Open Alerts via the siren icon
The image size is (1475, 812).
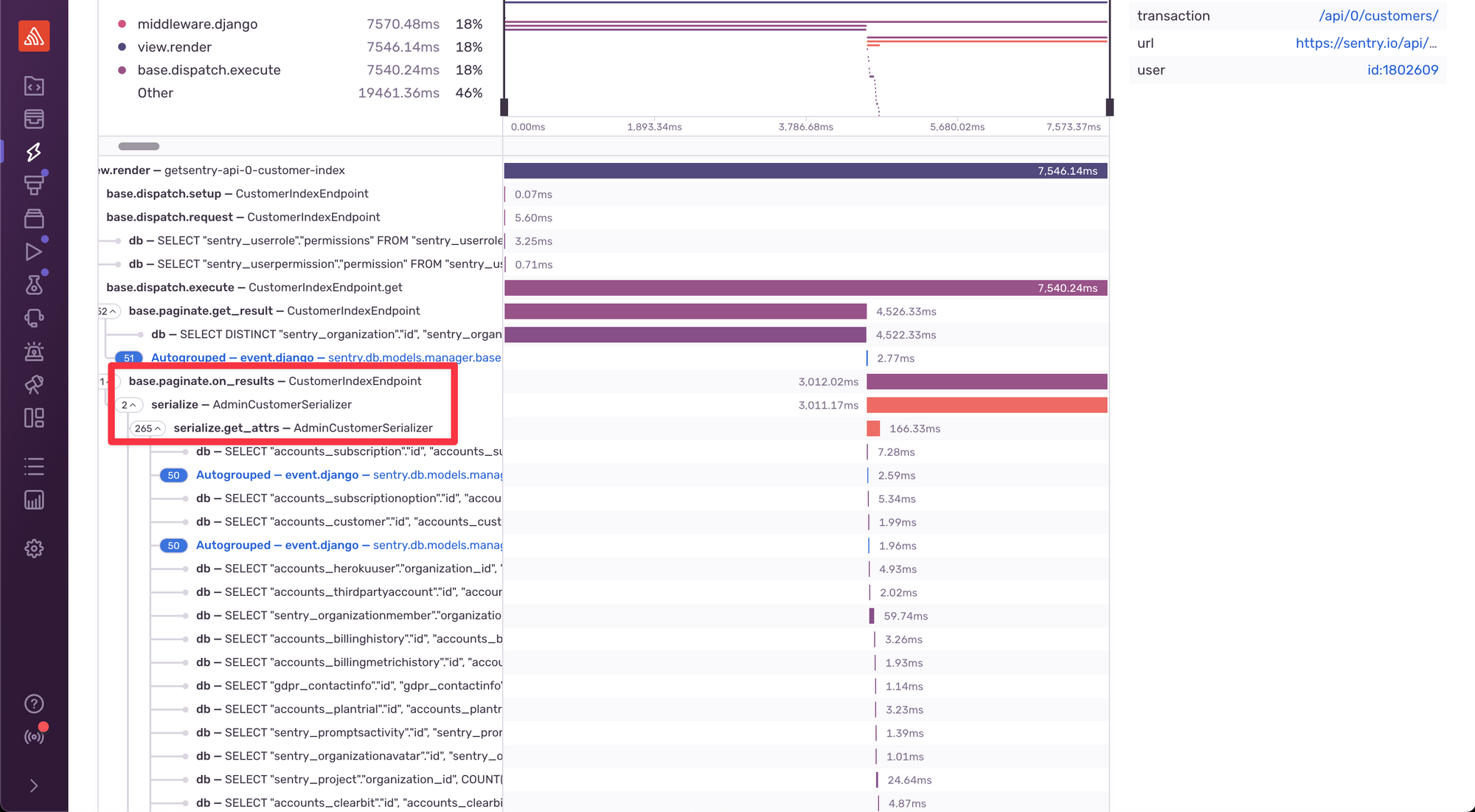point(34,351)
